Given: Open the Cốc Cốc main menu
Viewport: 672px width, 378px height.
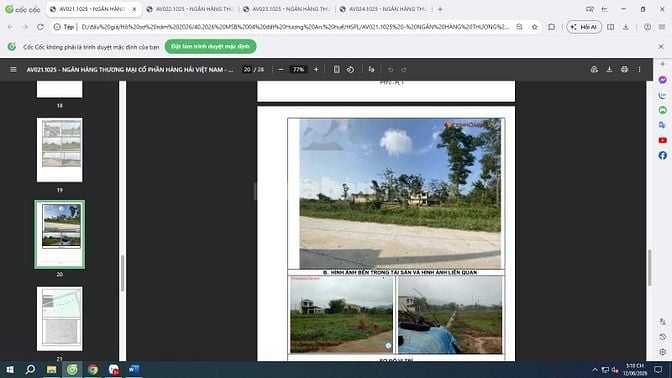Looking at the screenshot, I should click(x=662, y=27).
